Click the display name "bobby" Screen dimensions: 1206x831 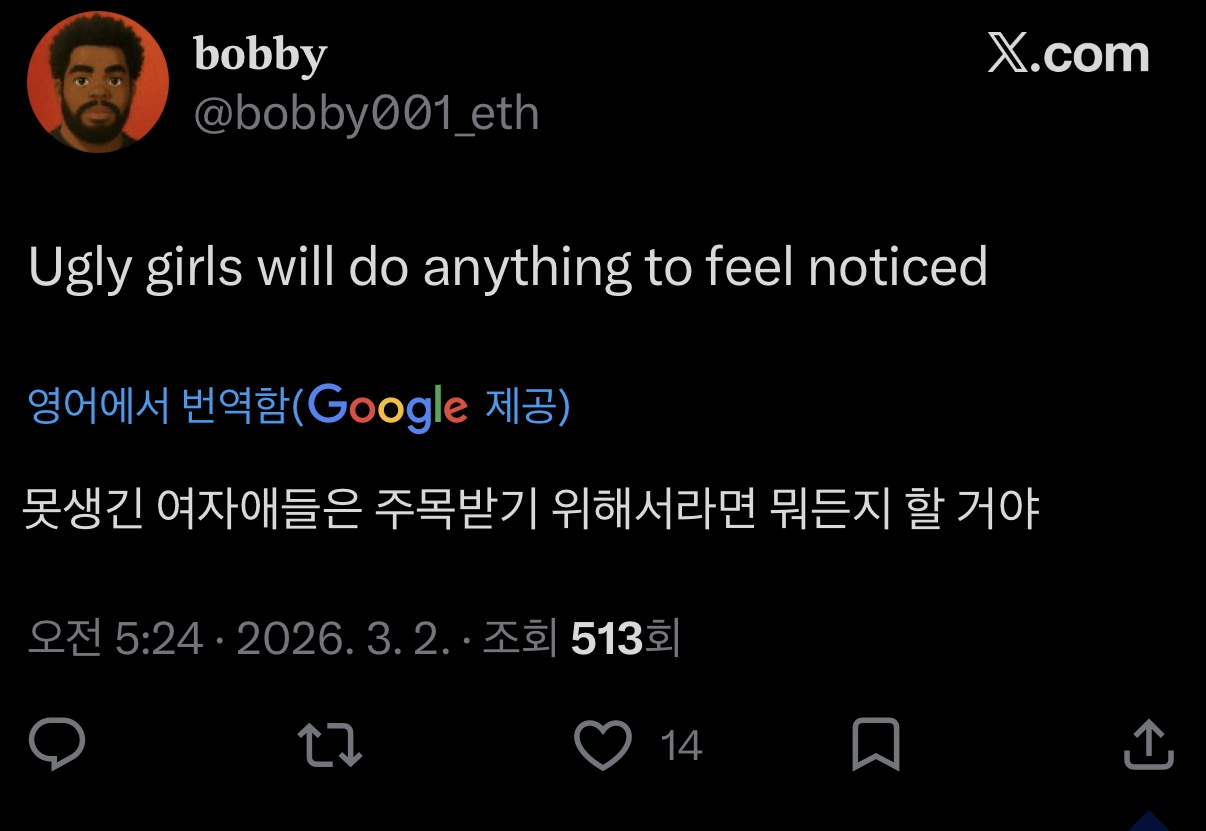point(260,54)
